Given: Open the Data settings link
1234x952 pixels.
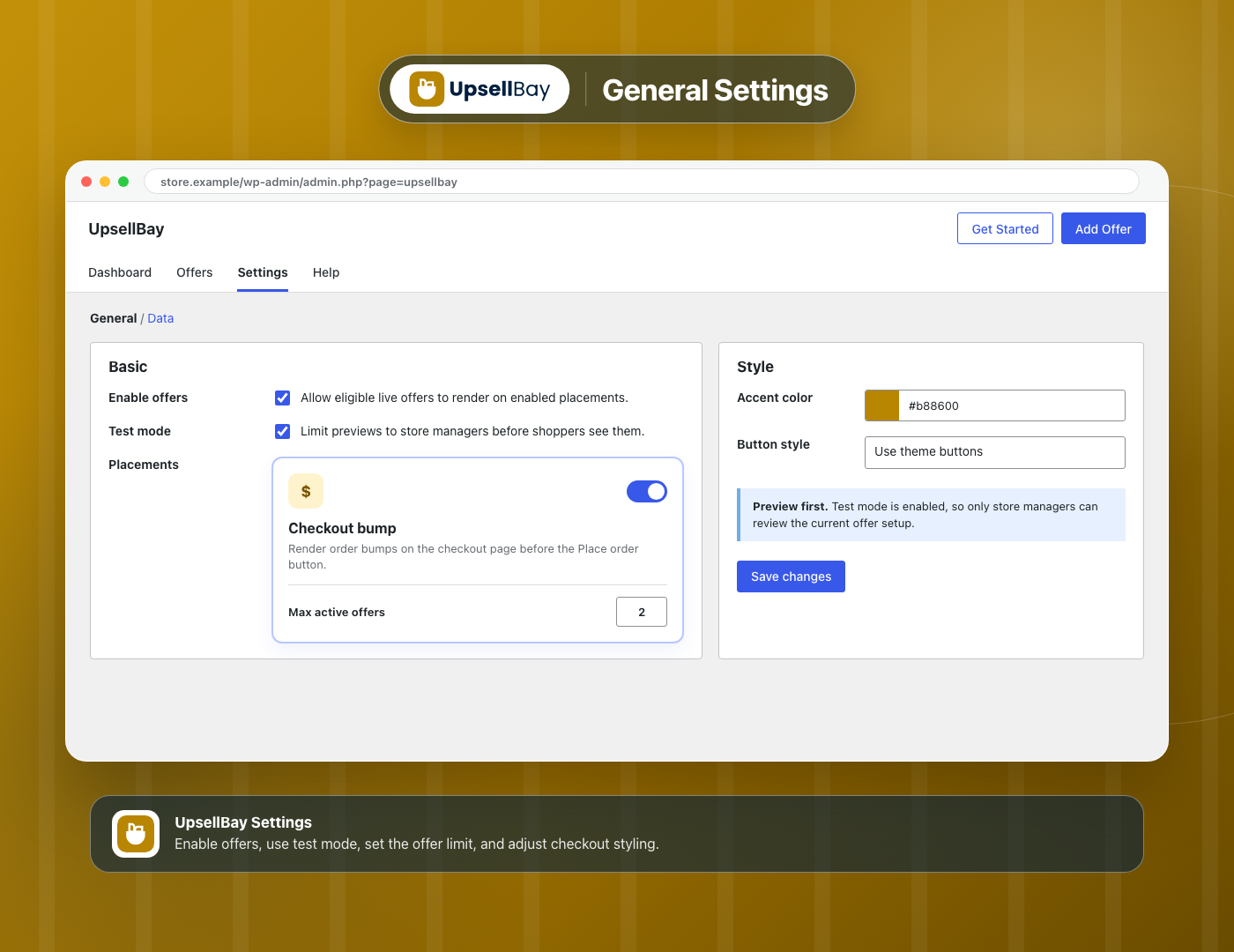Looking at the screenshot, I should [160, 318].
